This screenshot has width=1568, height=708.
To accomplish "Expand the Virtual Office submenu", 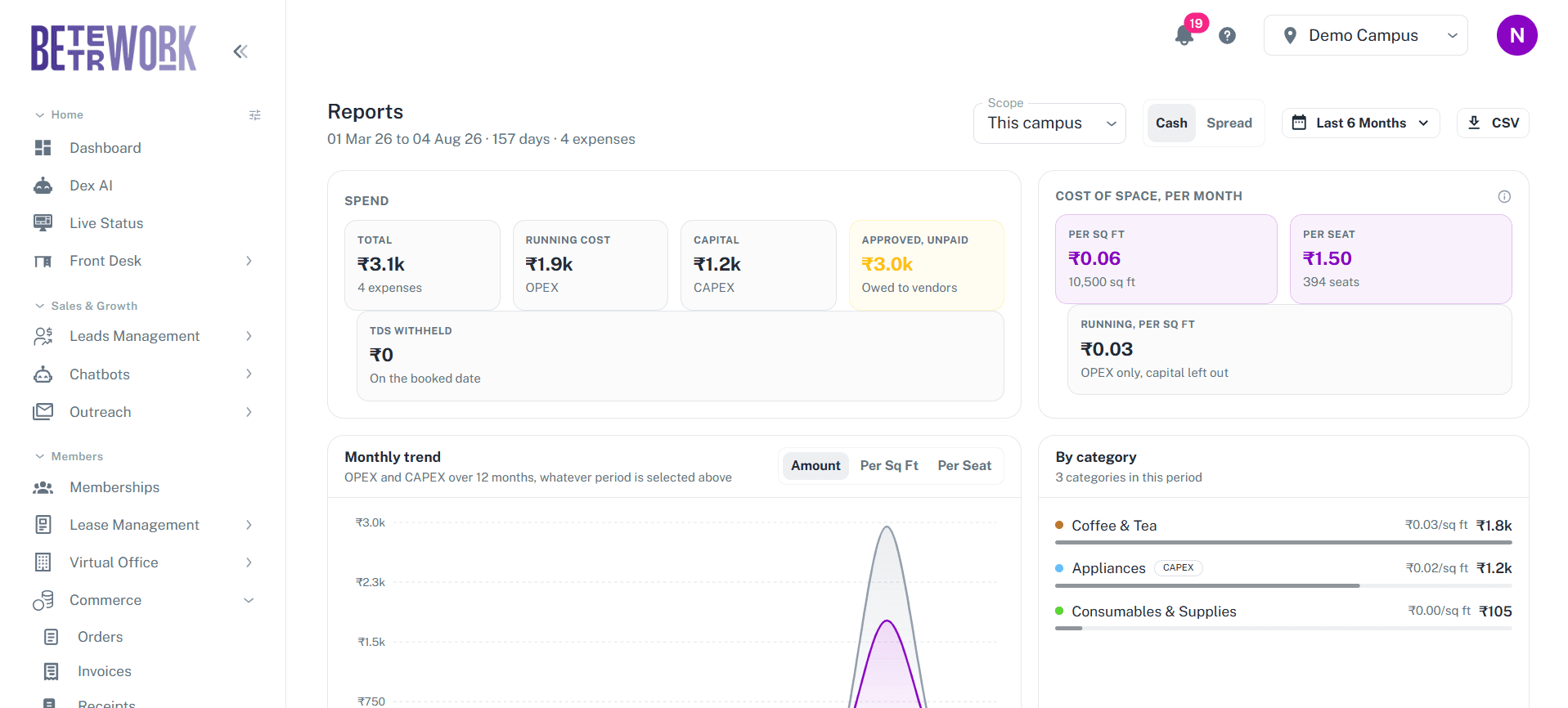I will pyautogui.click(x=249, y=562).
